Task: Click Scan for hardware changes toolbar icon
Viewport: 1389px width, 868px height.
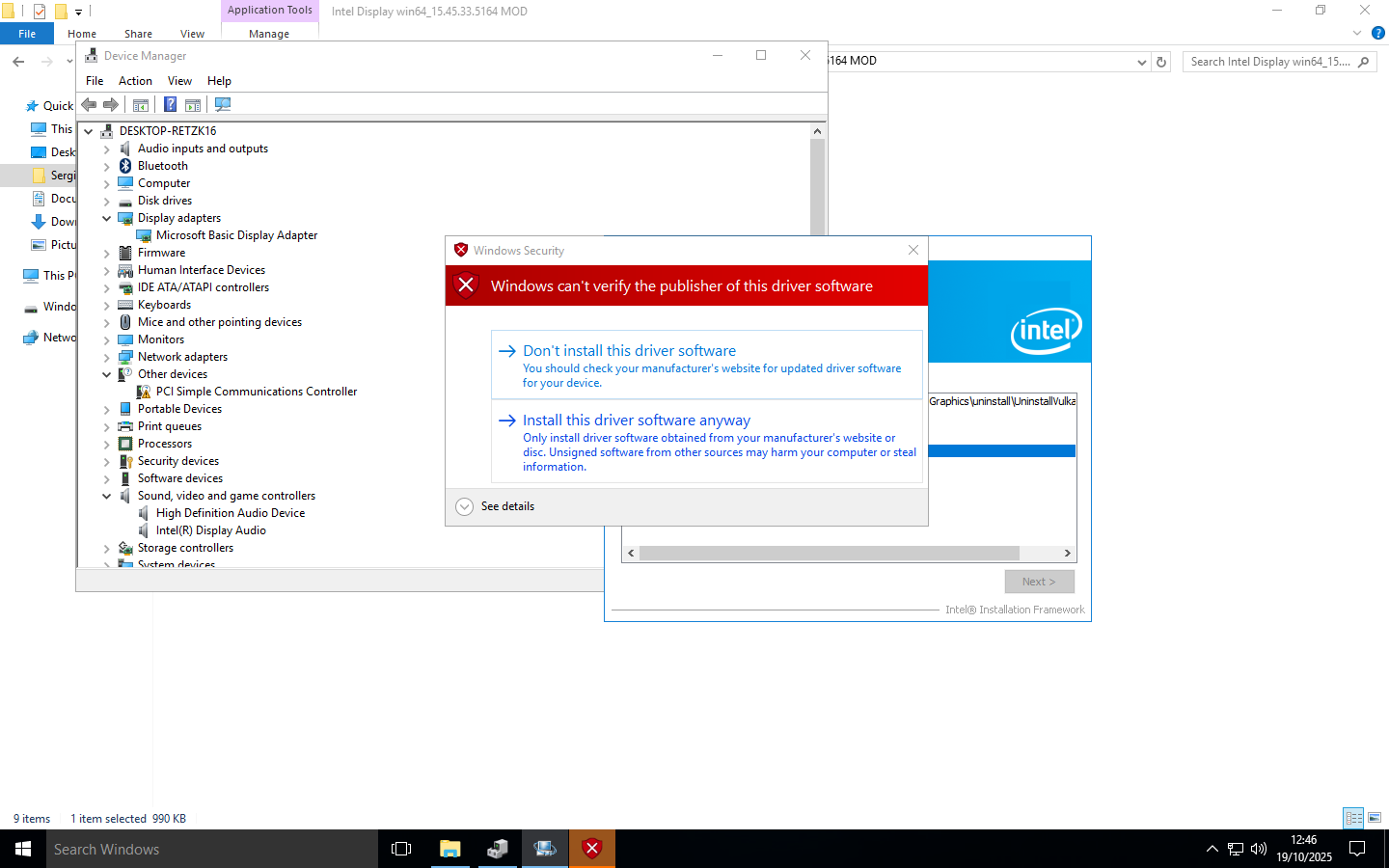Action: [x=223, y=105]
